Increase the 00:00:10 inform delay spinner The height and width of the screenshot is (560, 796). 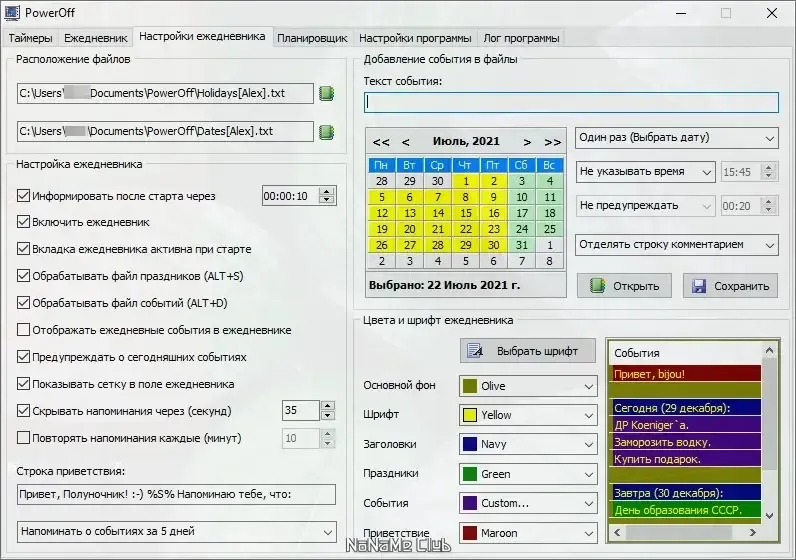327,191
